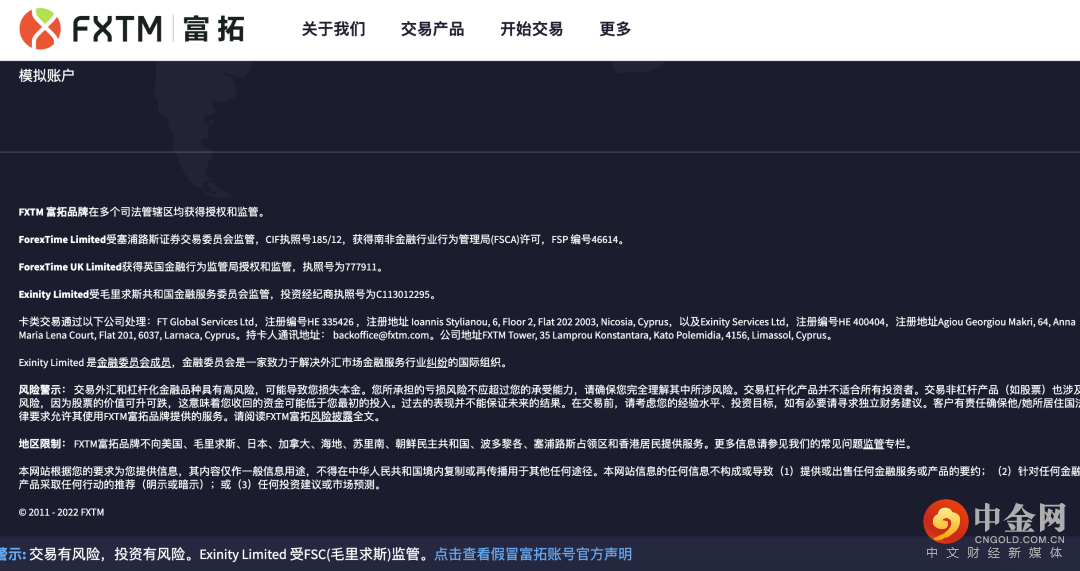Click the 地区限制 label

point(42,444)
